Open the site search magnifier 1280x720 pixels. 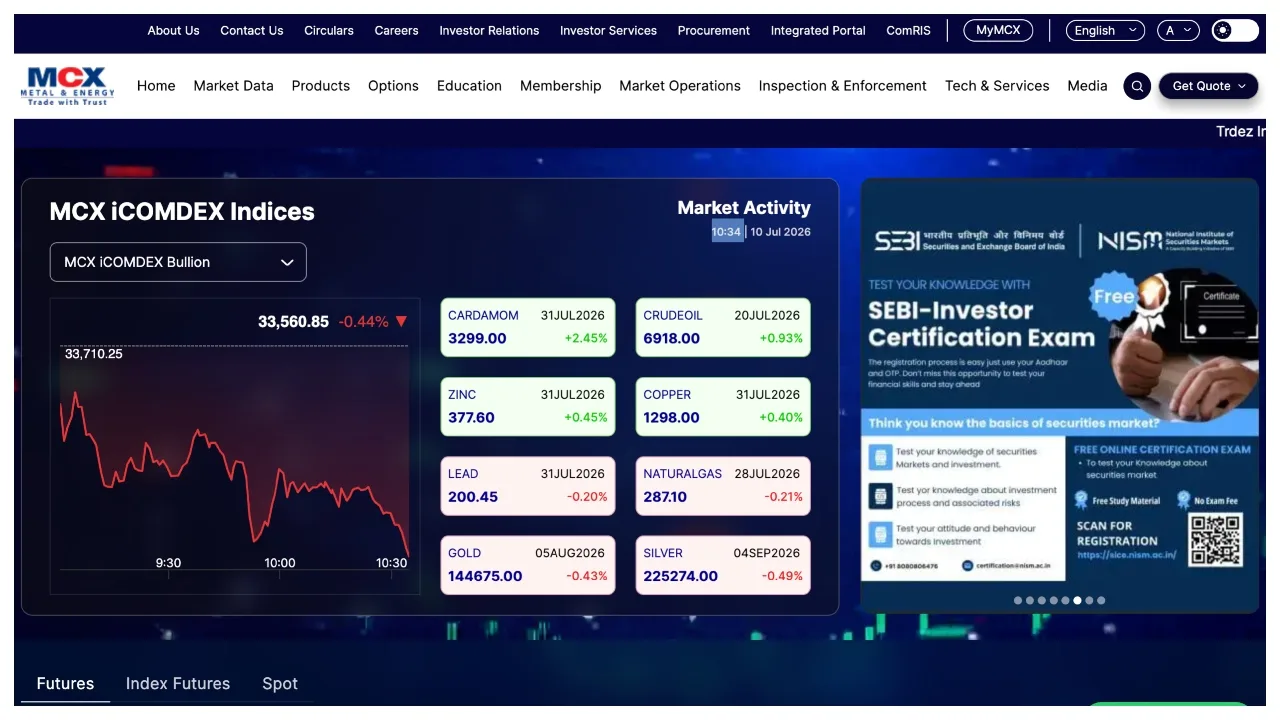(1137, 86)
